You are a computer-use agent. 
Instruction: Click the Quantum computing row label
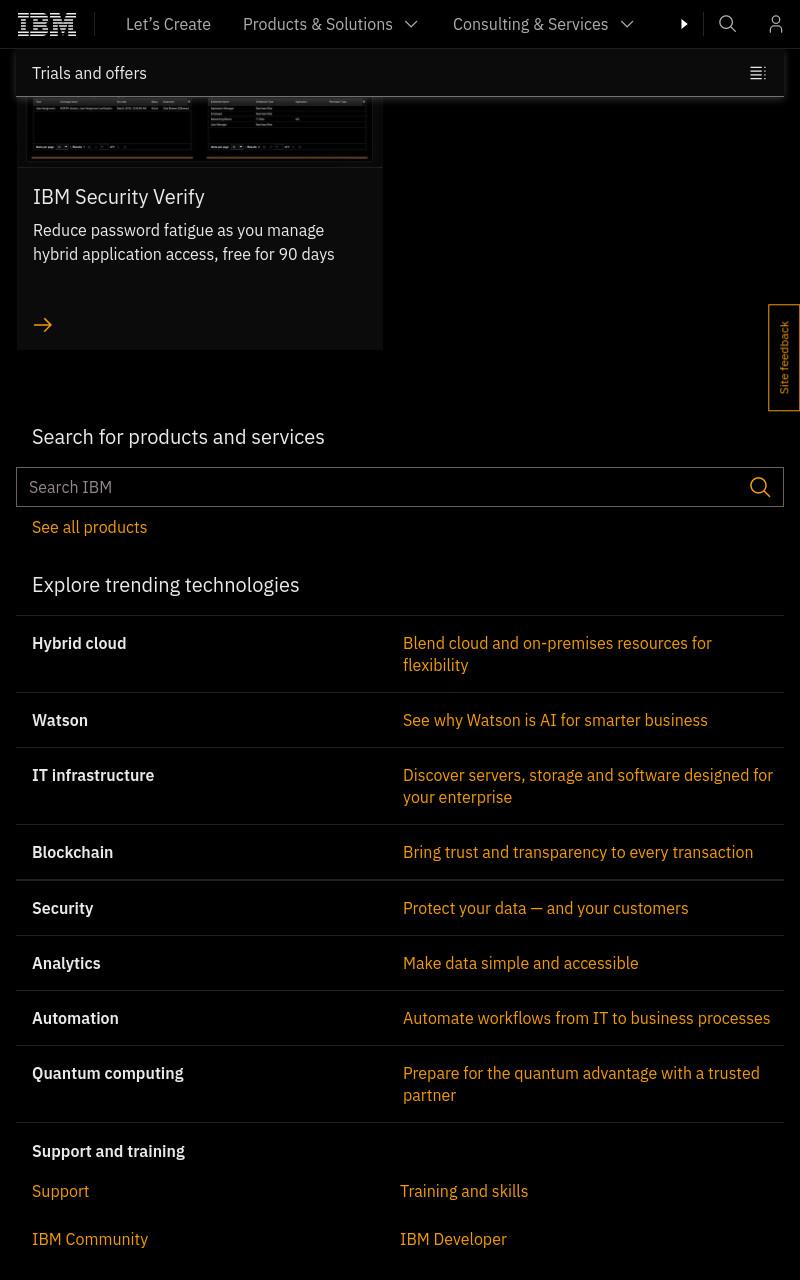pos(108,1073)
